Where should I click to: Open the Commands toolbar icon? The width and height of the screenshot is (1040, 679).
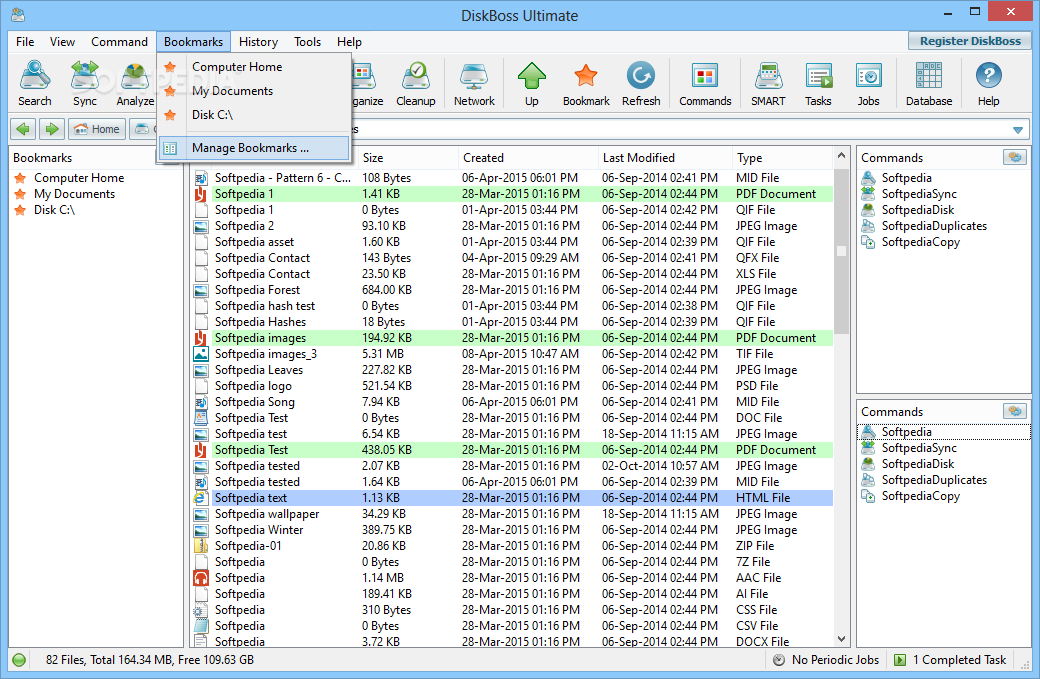point(705,84)
